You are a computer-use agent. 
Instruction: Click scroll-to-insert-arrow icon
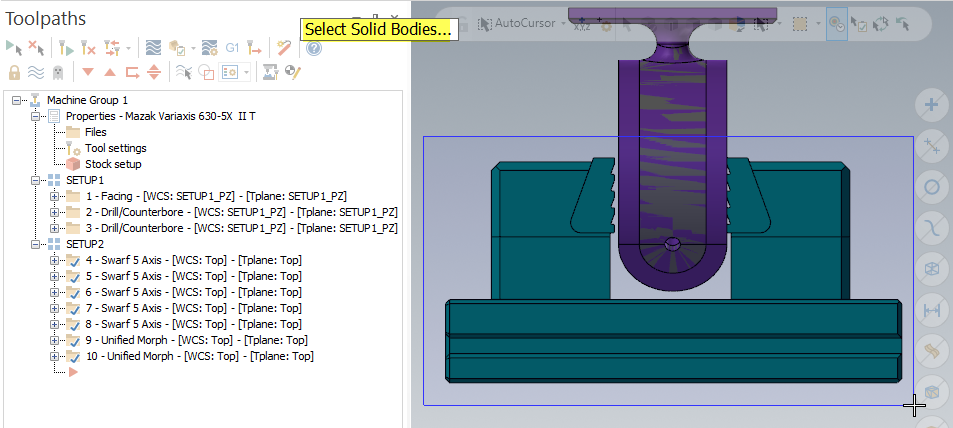[x=154, y=73]
